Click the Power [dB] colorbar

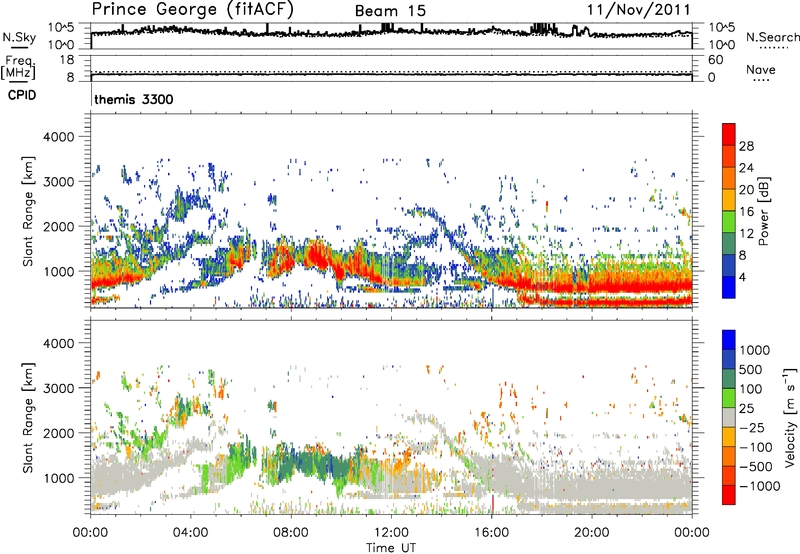click(729, 210)
